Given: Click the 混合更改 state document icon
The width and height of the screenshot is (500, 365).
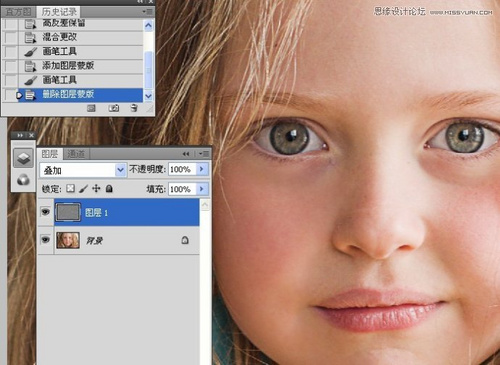Looking at the screenshot, I should pos(30,38).
